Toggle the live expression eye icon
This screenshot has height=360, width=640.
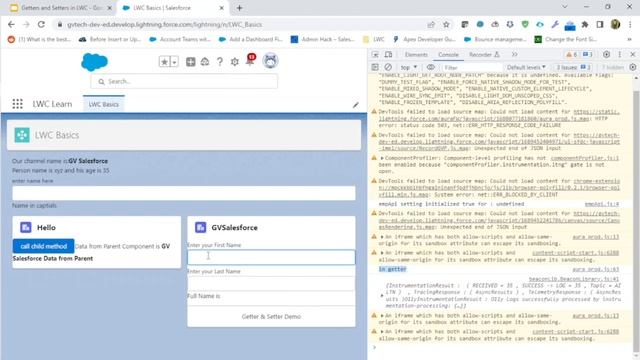pos(431,67)
